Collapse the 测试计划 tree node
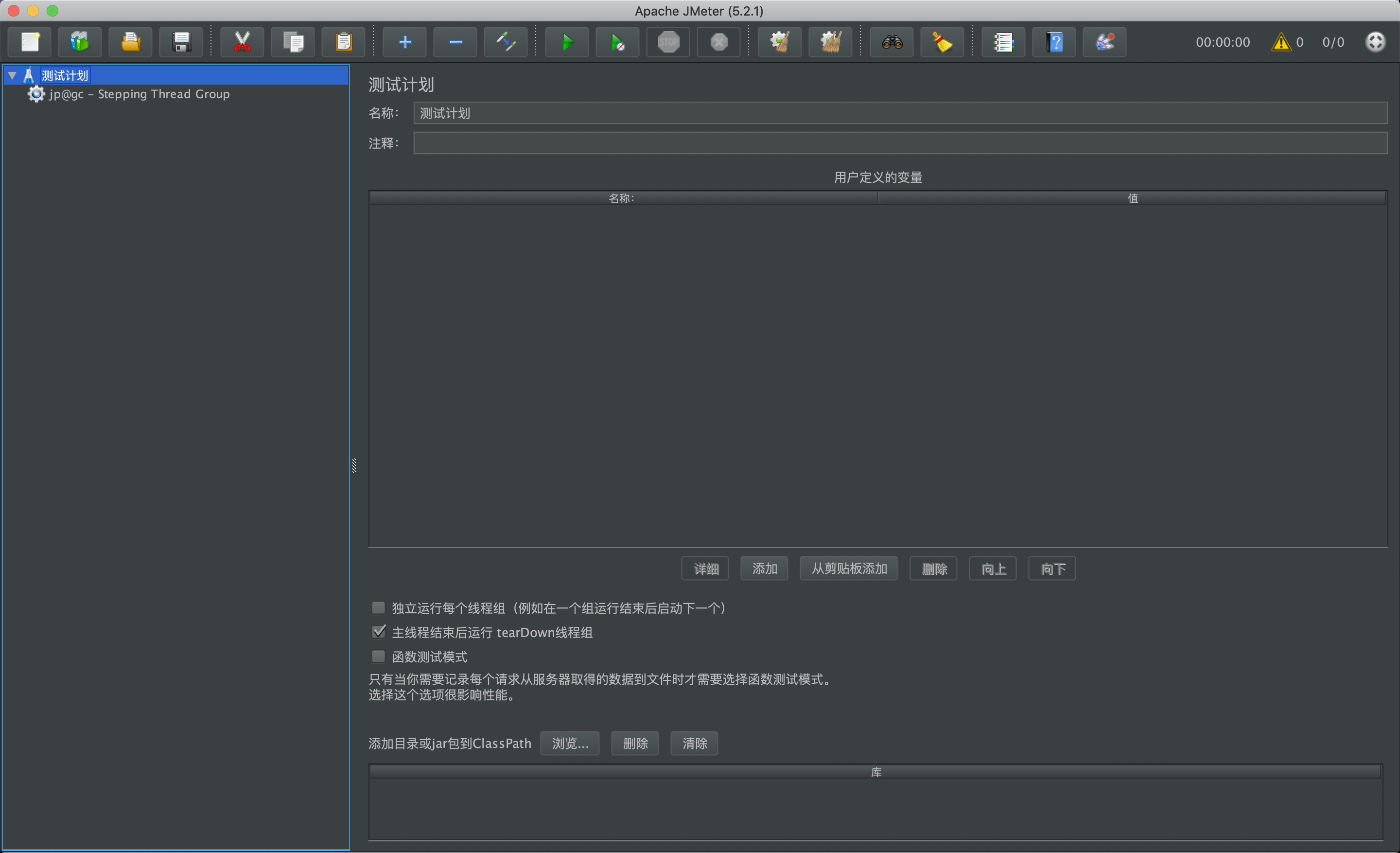 tap(12, 75)
